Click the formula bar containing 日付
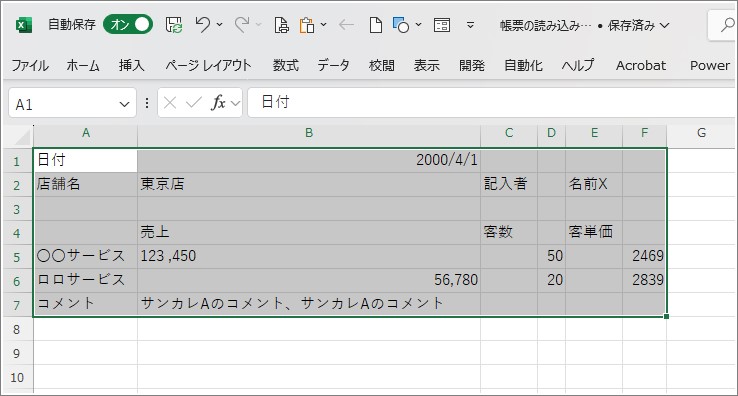738x396 pixels. [492, 102]
